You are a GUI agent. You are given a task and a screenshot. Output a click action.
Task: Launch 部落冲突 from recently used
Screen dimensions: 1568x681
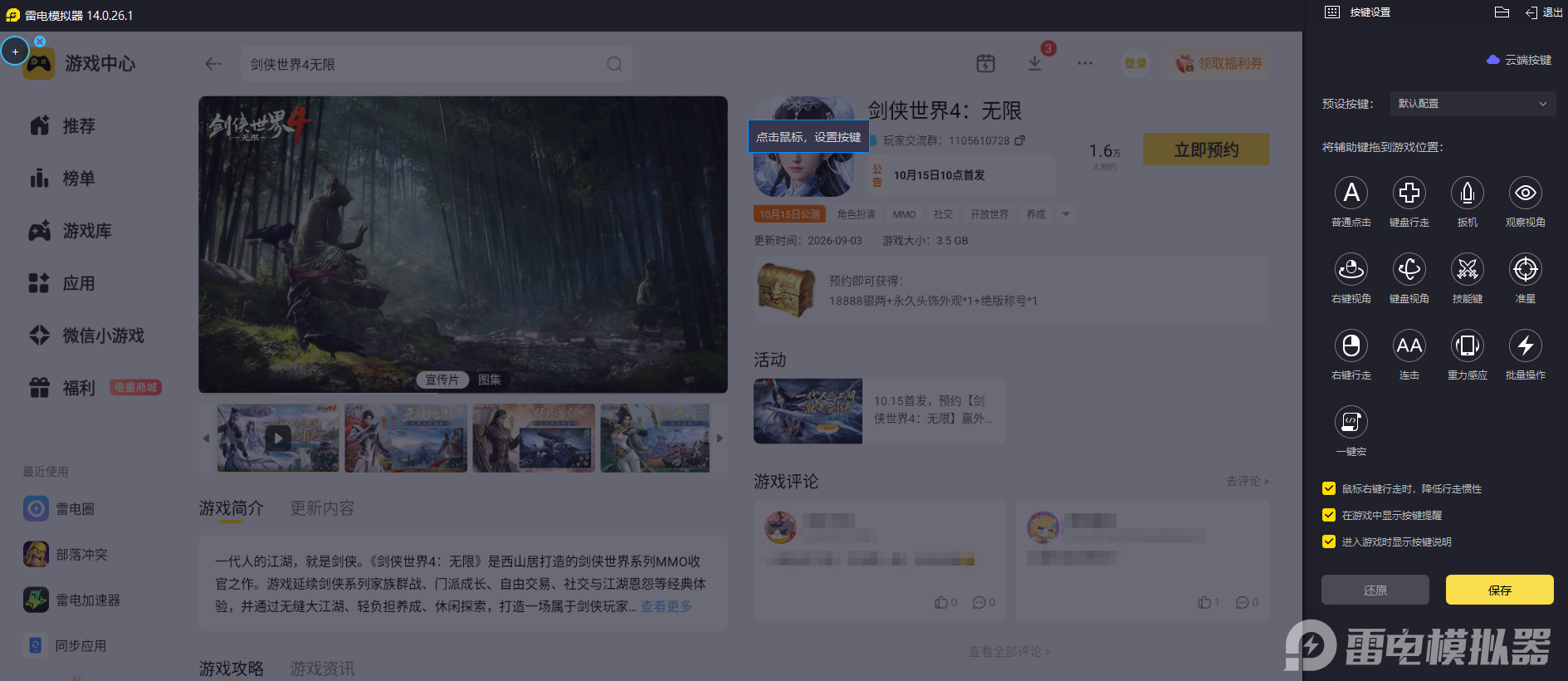tap(66, 554)
